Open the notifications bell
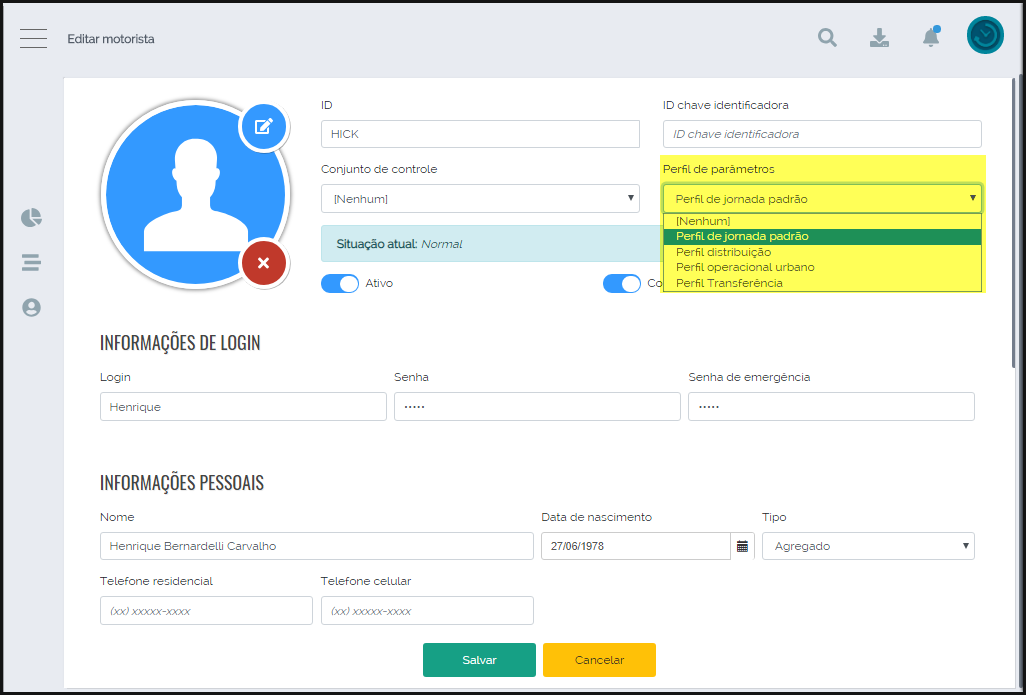Screen dimensions: 1026x695 930,38
